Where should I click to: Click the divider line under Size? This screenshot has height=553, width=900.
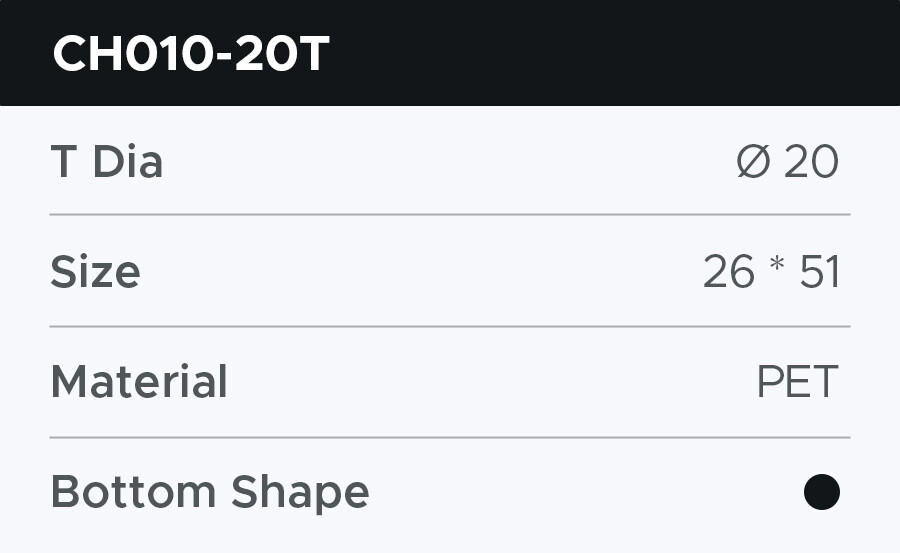[450, 326]
